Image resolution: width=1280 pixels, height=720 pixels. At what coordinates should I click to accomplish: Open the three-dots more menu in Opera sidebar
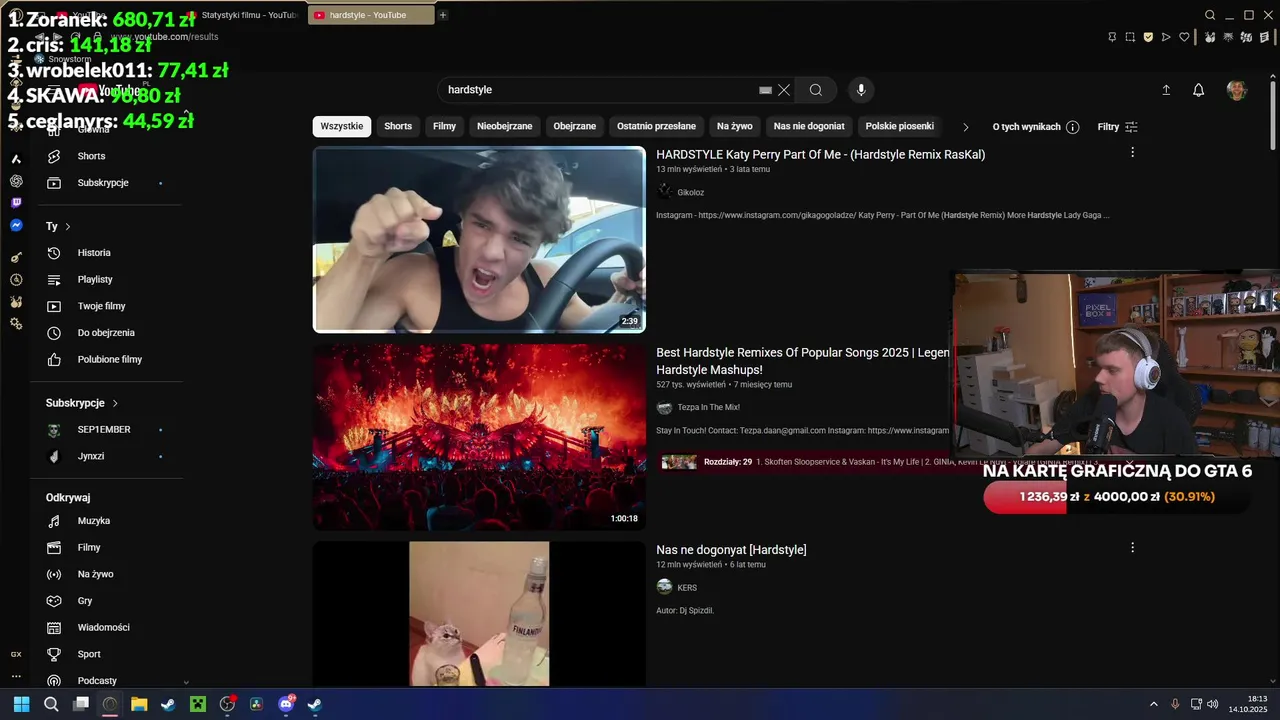pos(16,676)
